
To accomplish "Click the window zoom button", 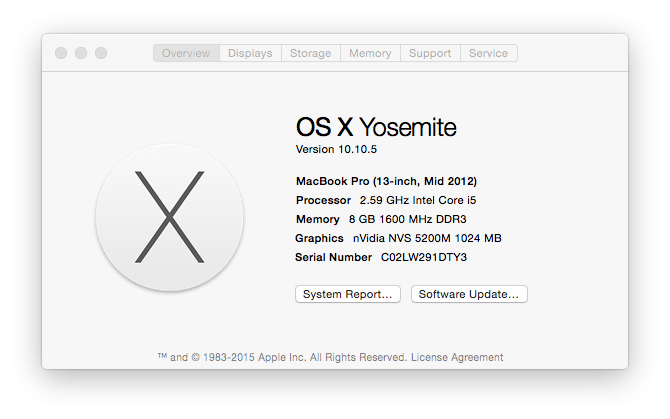I will (101, 53).
